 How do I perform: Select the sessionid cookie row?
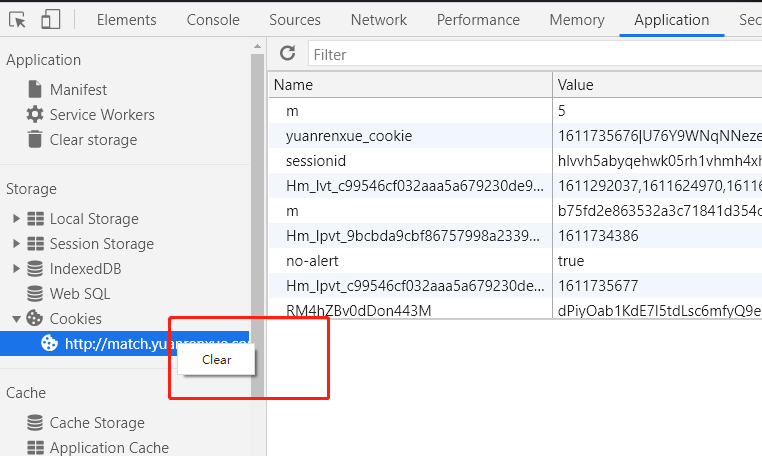(515, 161)
